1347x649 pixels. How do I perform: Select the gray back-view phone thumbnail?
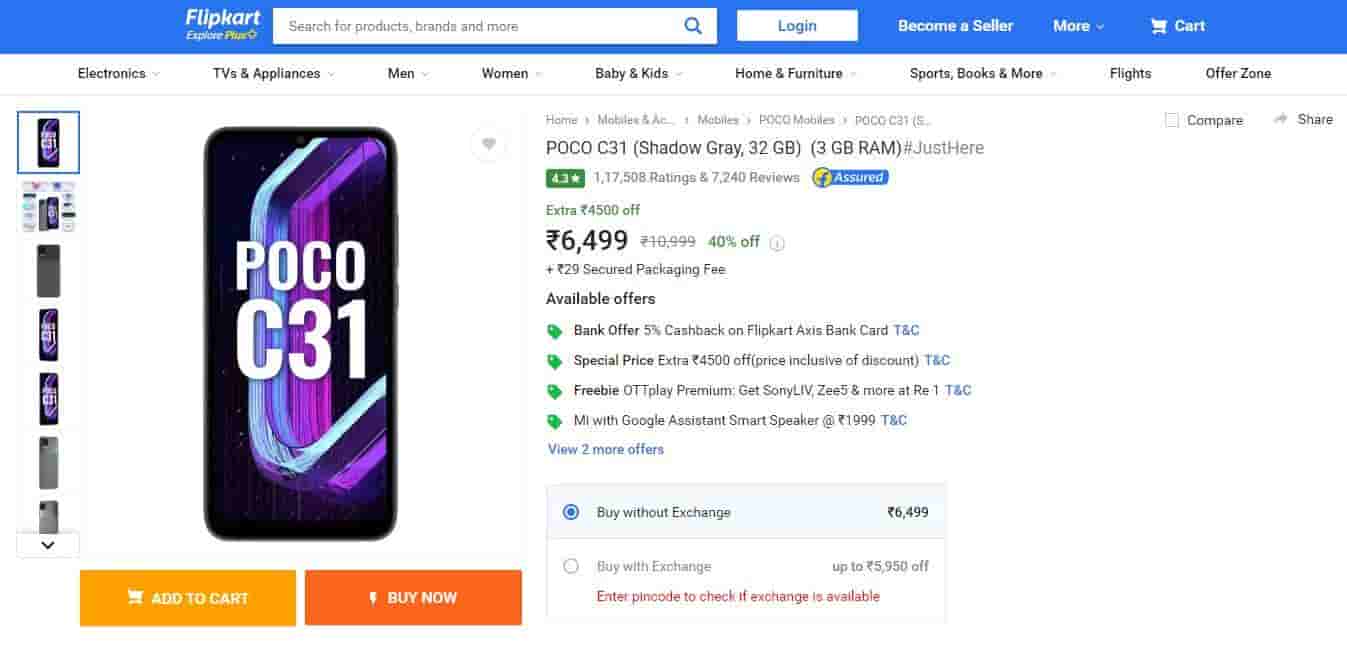pyautogui.click(x=48, y=271)
